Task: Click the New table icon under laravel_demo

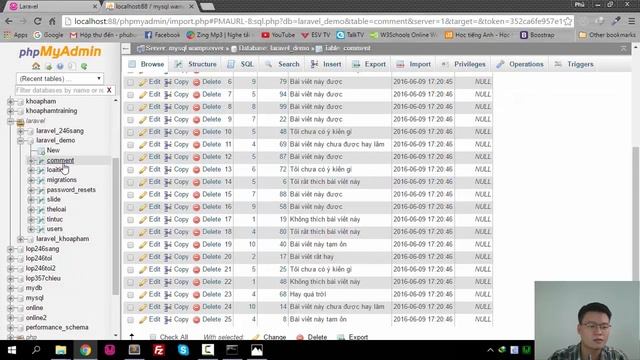Action: click(x=41, y=151)
